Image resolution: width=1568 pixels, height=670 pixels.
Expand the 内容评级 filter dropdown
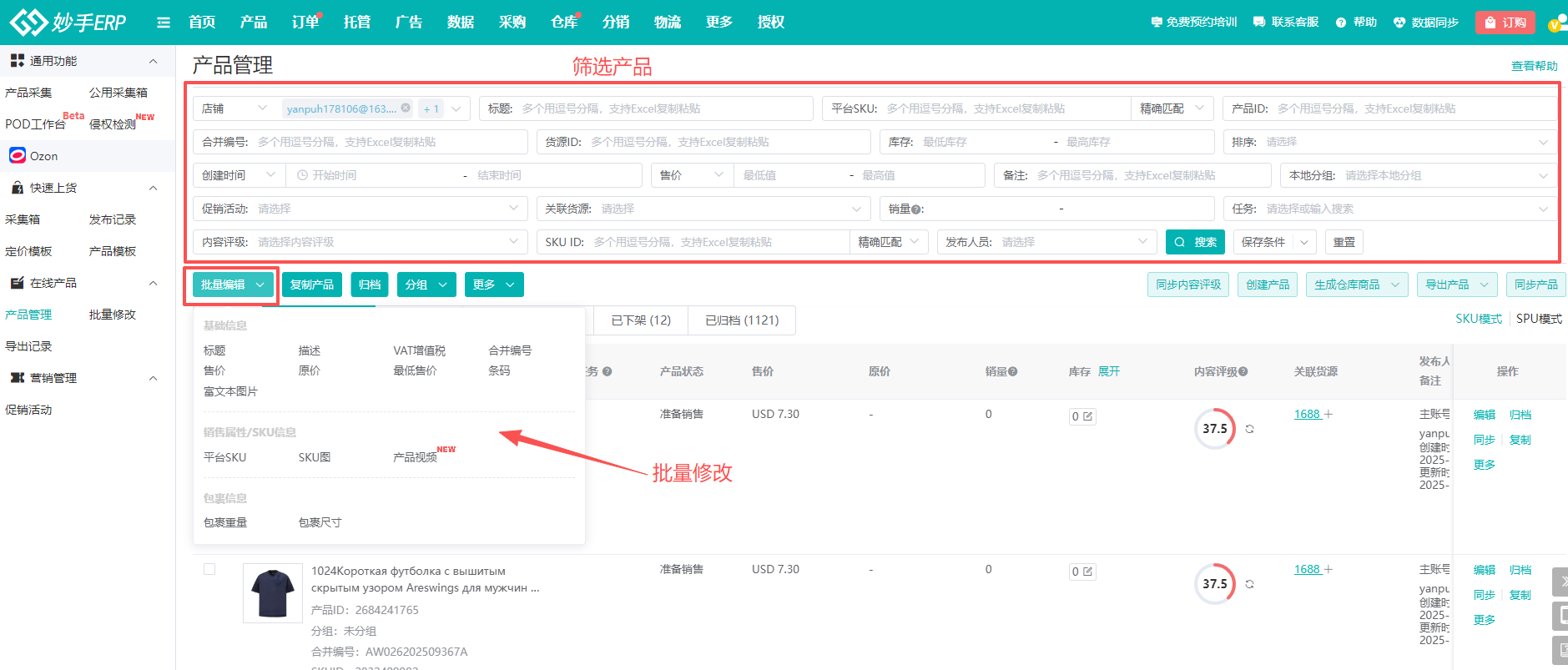(x=512, y=242)
